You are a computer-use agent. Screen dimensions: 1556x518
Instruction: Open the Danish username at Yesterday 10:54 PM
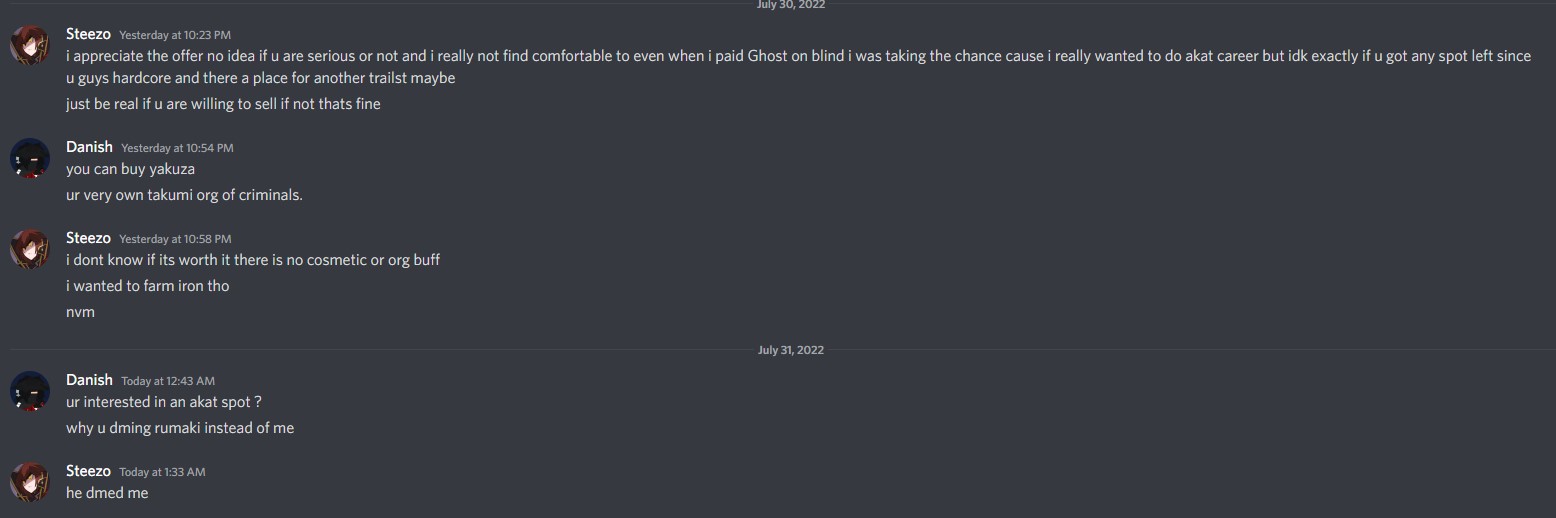coord(89,147)
